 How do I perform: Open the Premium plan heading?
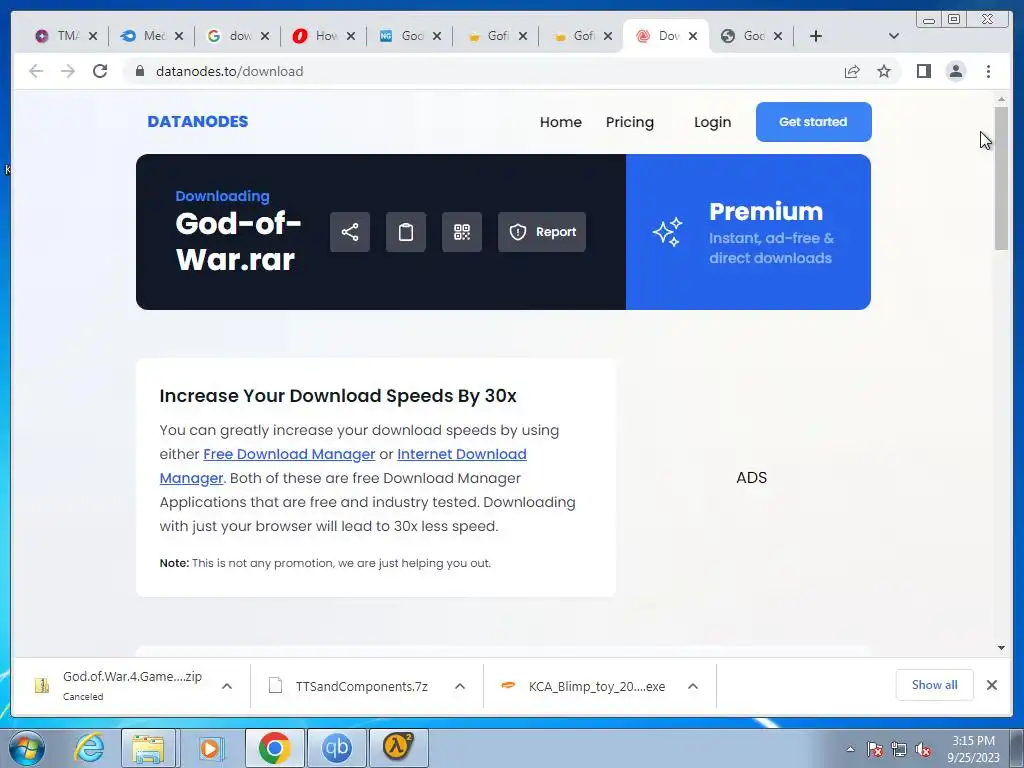(765, 212)
